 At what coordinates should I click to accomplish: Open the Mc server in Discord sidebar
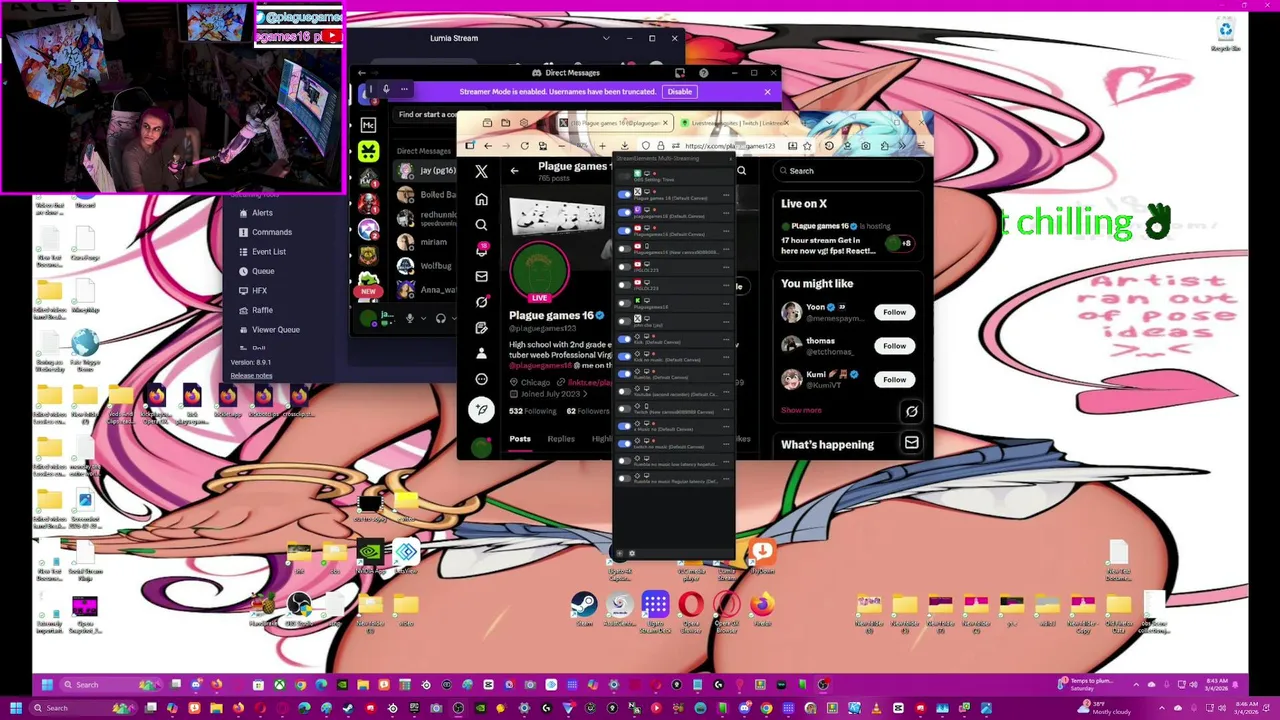pos(368,125)
